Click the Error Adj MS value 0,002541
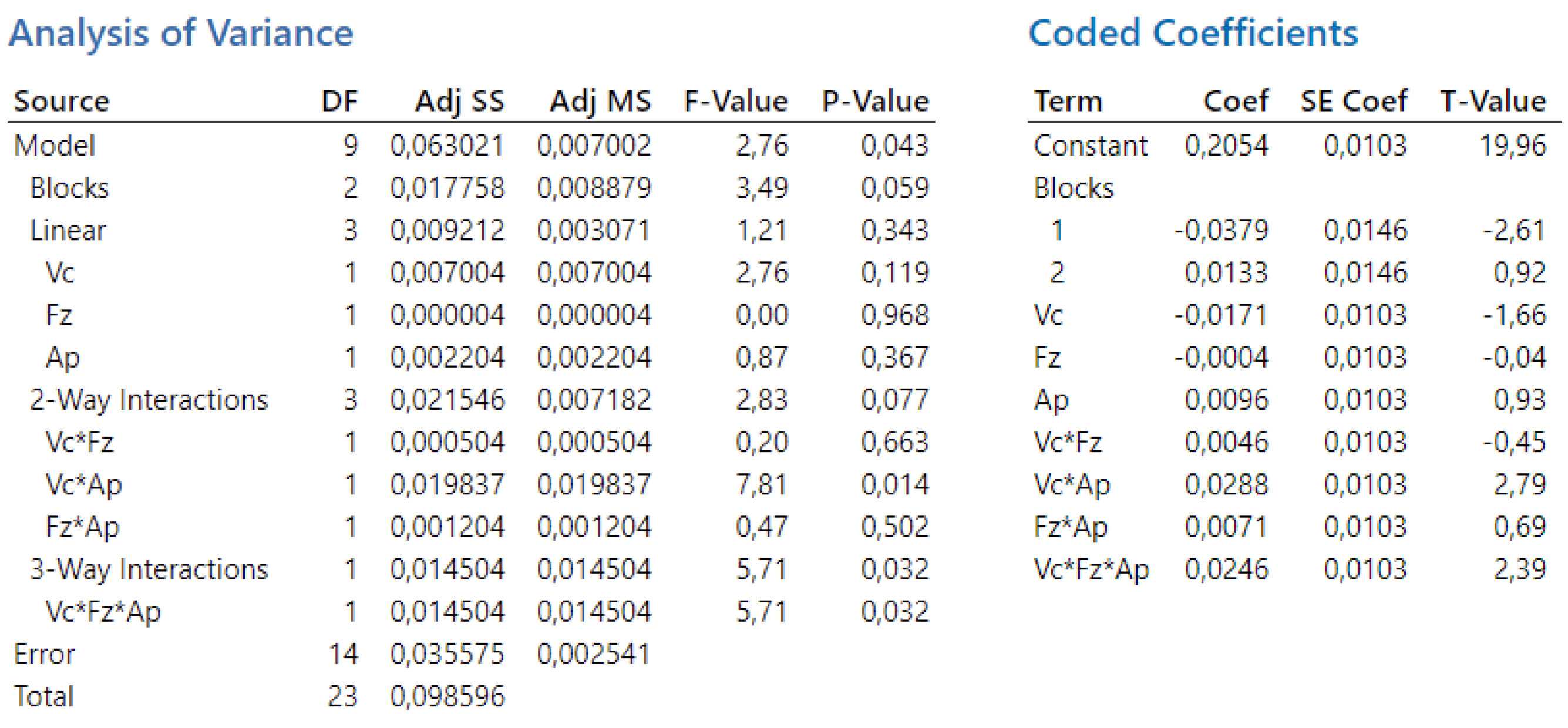Screen dimensions: 1568x728 (x=594, y=655)
